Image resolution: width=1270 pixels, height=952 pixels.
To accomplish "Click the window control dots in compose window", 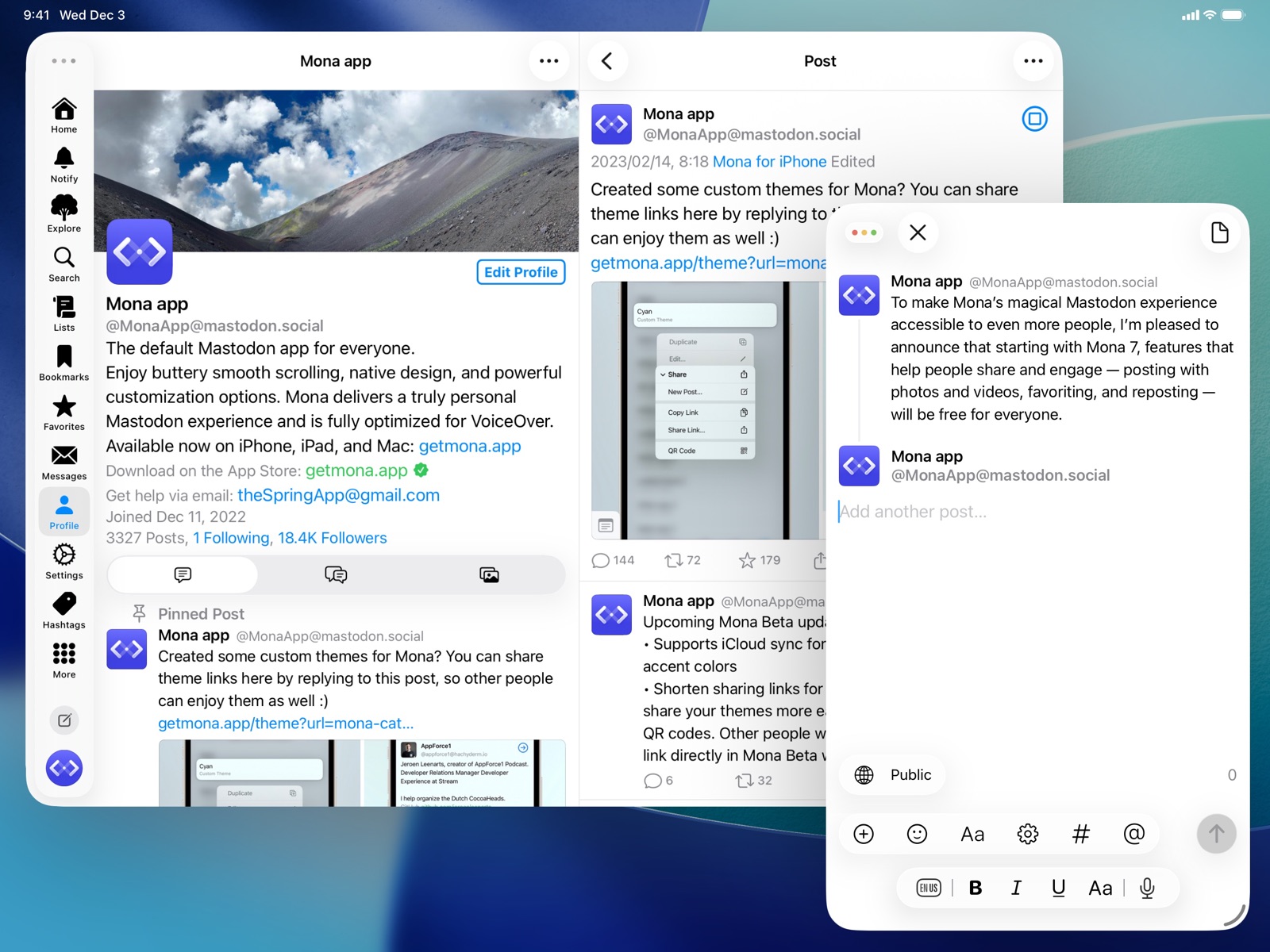I will click(x=864, y=232).
